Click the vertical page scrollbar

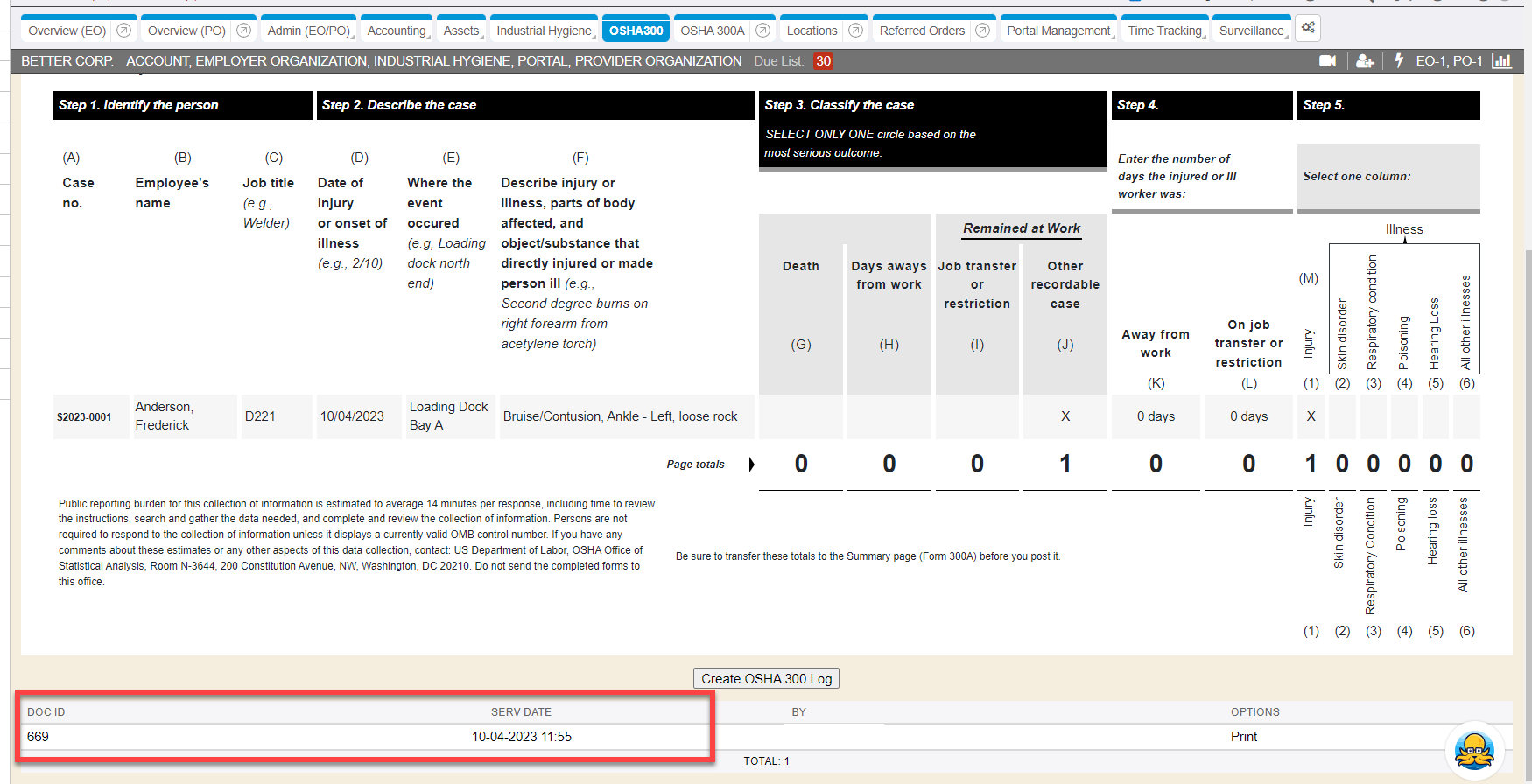(x=1526, y=437)
